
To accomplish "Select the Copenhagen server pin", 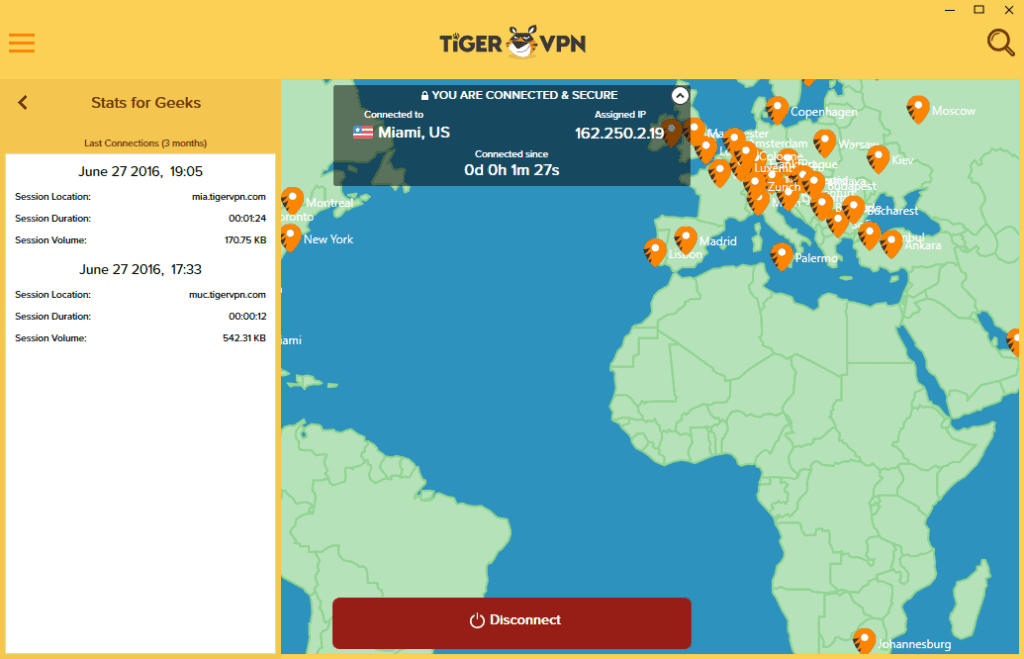I will click(777, 109).
